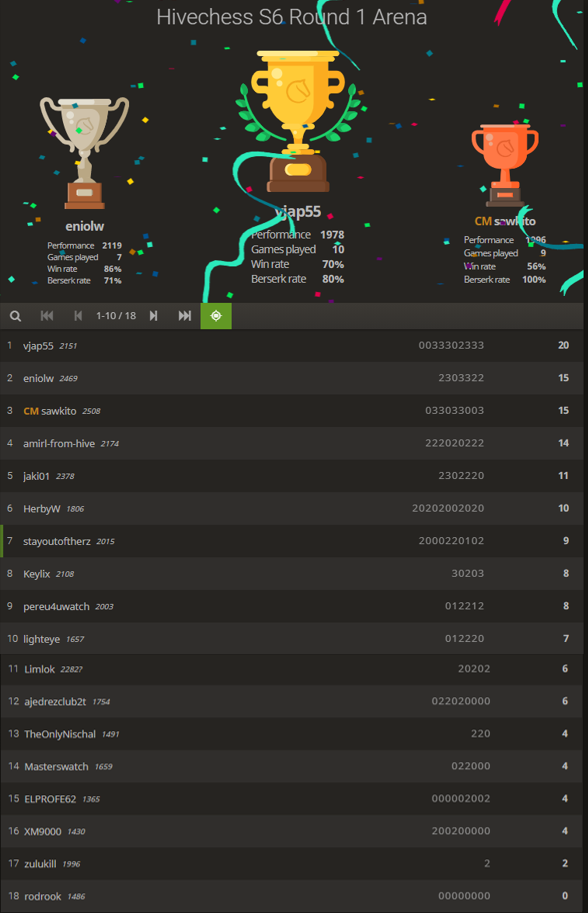Open stayoutoftherz highlighted row
Viewport: 588px width, 913px height.
292,542
